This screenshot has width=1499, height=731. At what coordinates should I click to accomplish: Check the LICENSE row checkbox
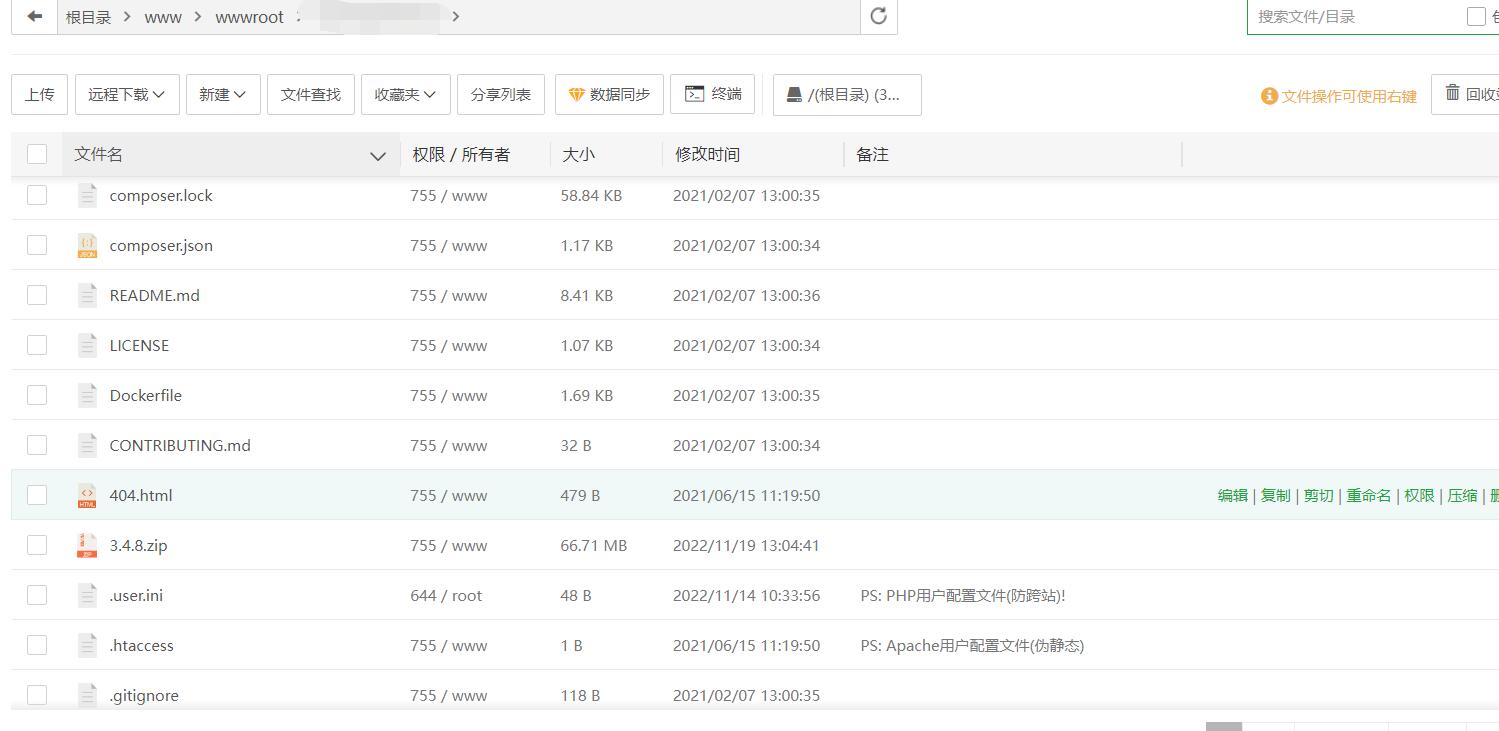pyautogui.click(x=37, y=345)
